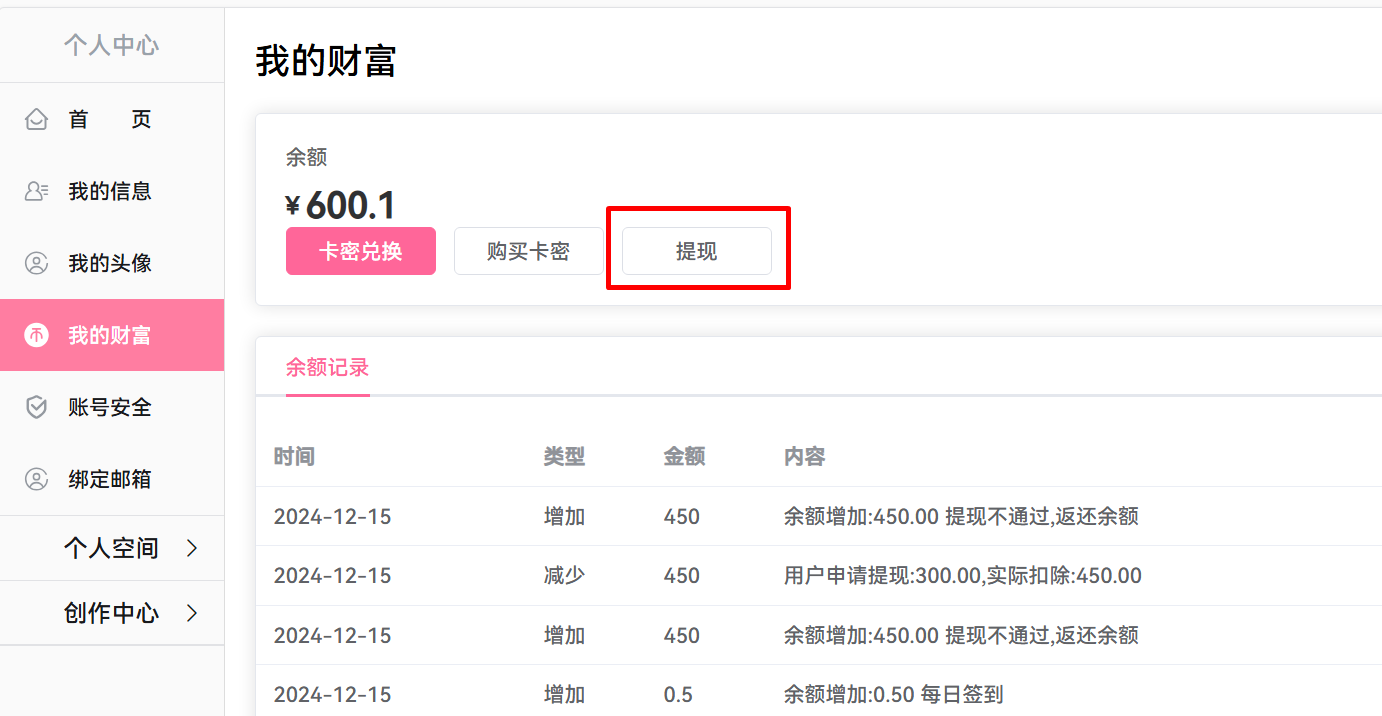Viewport: 1382px width, 716px height.
Task: Open the 我的头像 section
Action: pyautogui.click(x=109, y=262)
